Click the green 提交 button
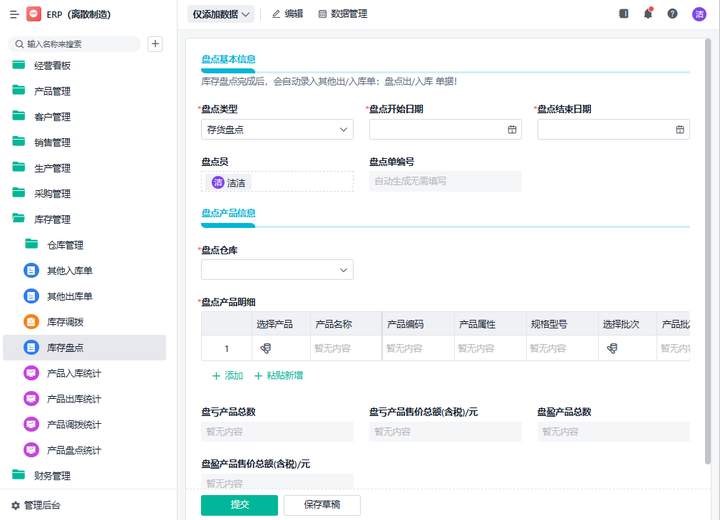This screenshot has height=520, width=720. 239,505
